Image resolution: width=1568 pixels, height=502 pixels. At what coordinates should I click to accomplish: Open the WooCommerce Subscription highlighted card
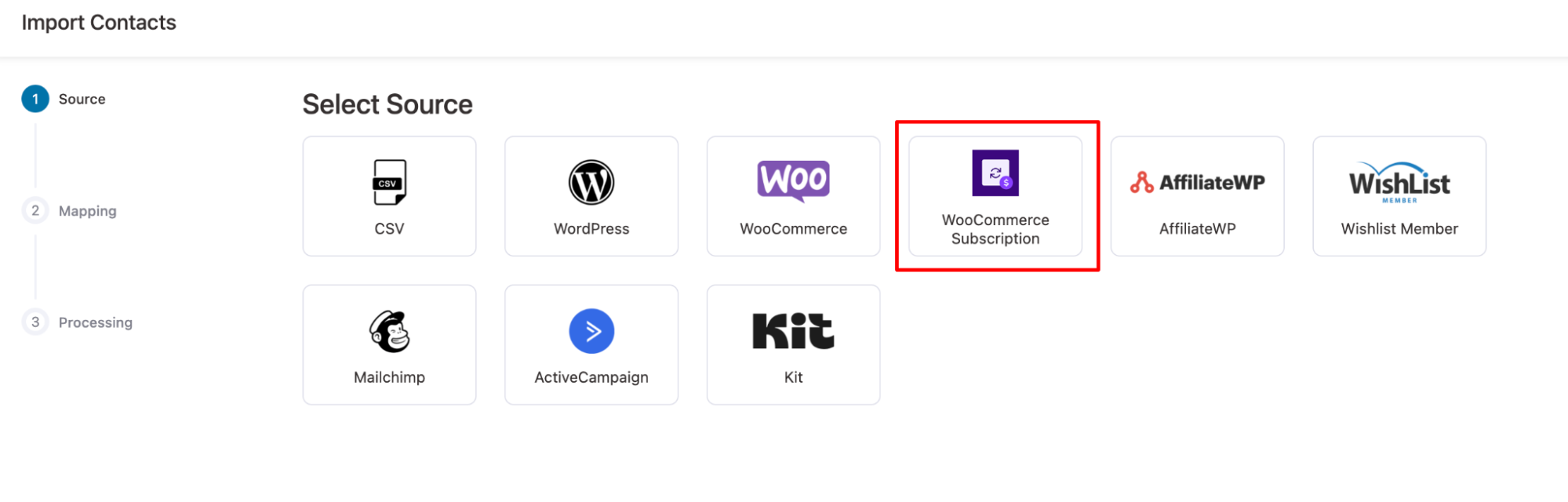coord(995,196)
